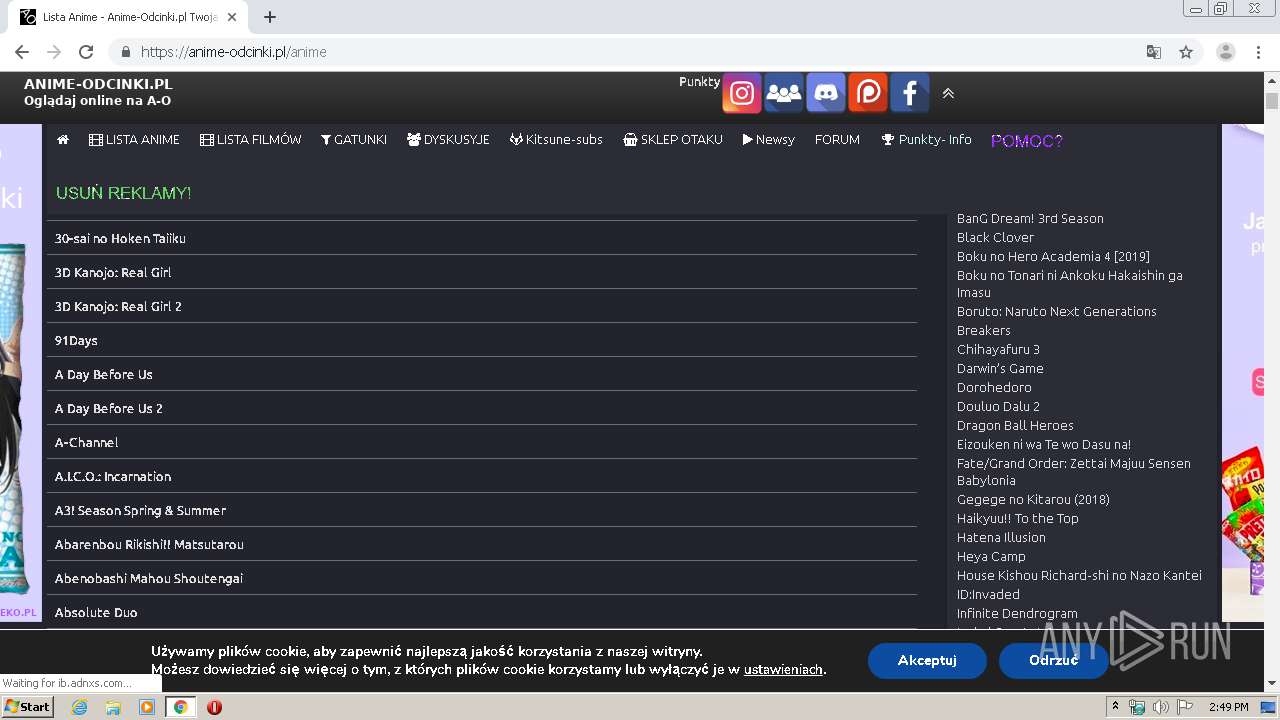This screenshot has width=1280, height=720.
Task: Open ID:Invaded sidebar link
Action: point(988,594)
